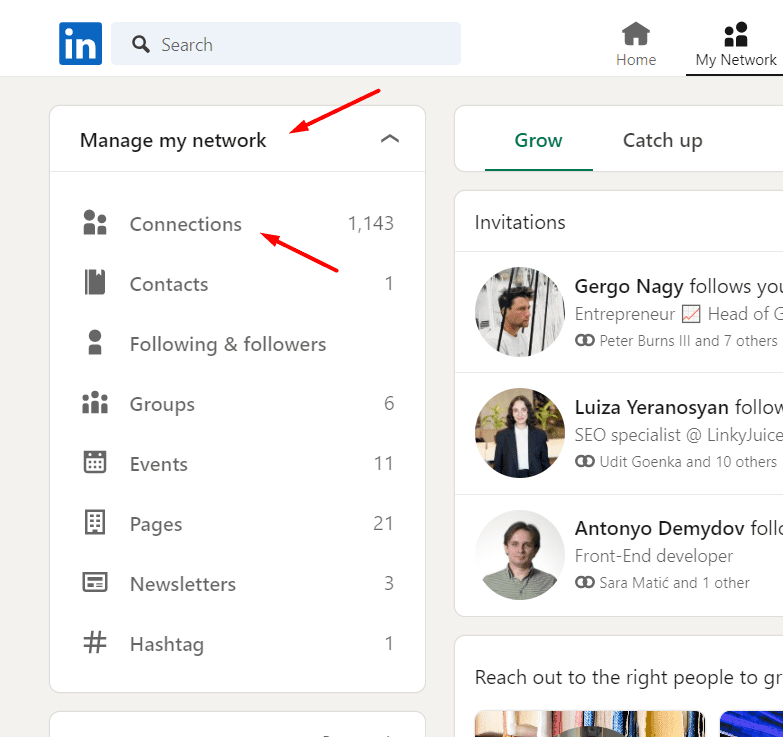Image resolution: width=783 pixels, height=737 pixels.
Task: Switch to the Grow tab
Action: coord(538,141)
